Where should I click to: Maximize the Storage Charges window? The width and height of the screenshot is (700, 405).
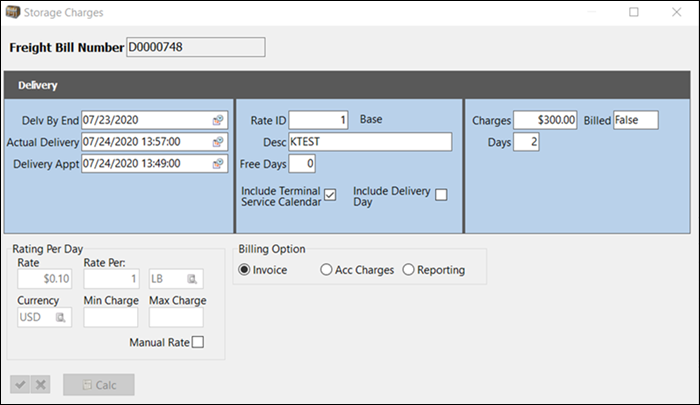(634, 12)
